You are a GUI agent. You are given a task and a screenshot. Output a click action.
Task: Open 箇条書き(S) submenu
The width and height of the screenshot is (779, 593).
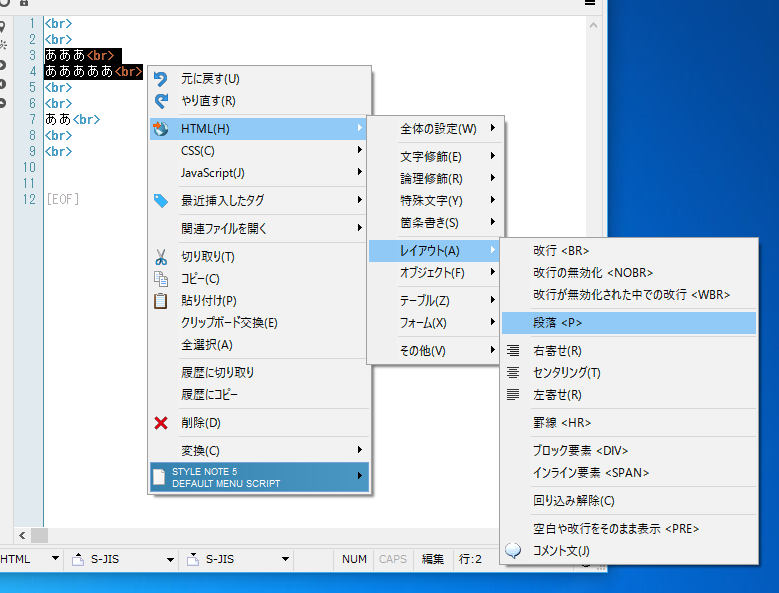pos(435,222)
